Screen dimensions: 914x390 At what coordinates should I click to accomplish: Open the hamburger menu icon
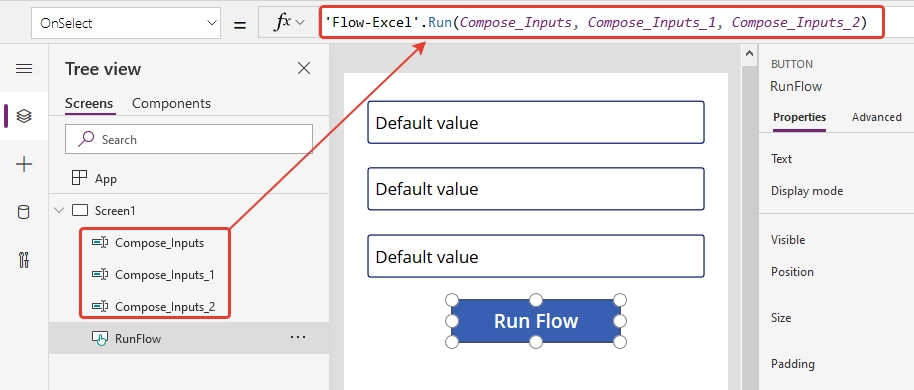24,69
